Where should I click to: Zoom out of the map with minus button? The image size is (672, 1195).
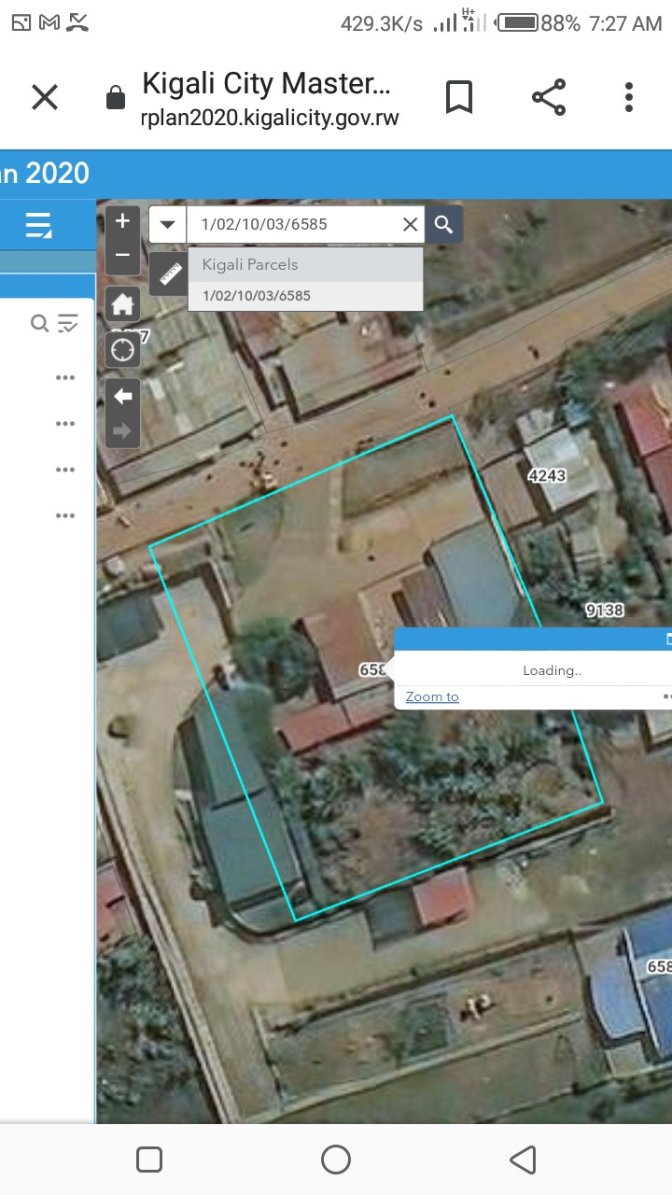(122, 256)
